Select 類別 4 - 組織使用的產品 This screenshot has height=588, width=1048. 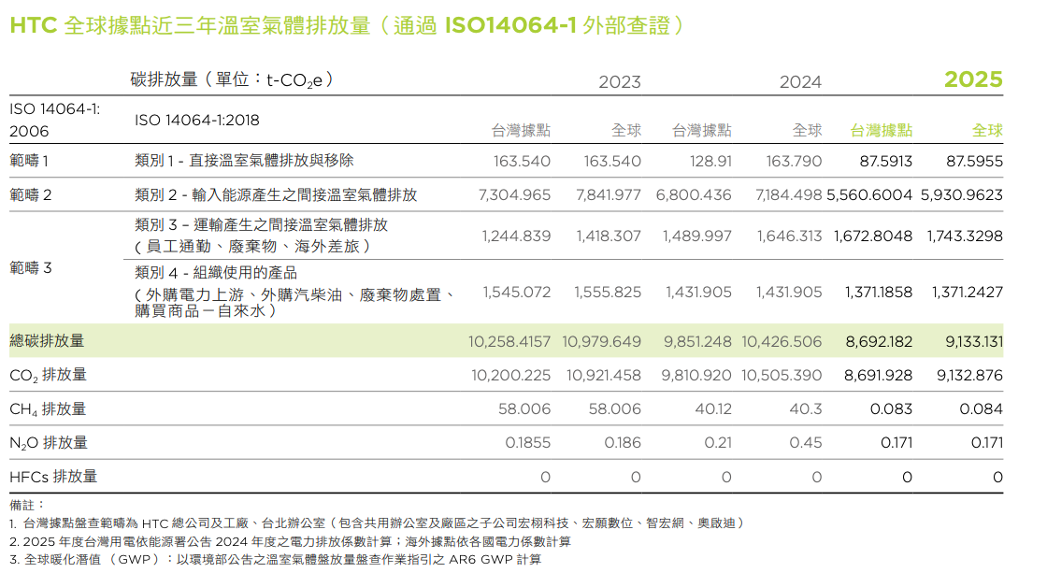216,273
